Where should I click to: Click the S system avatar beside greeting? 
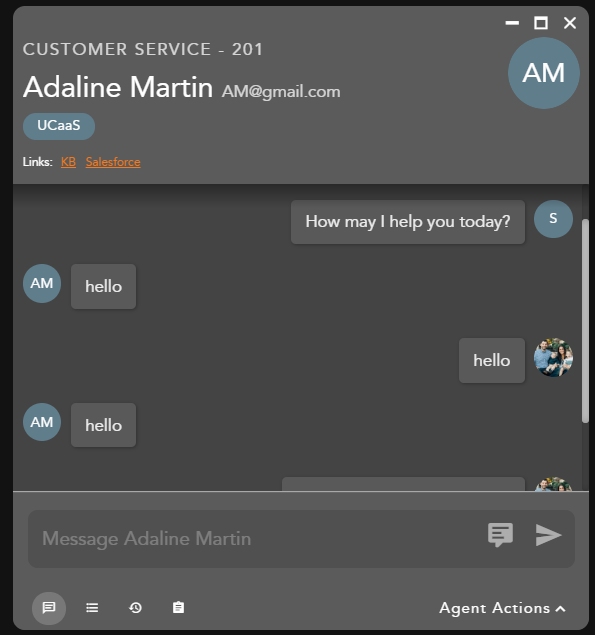click(553, 219)
